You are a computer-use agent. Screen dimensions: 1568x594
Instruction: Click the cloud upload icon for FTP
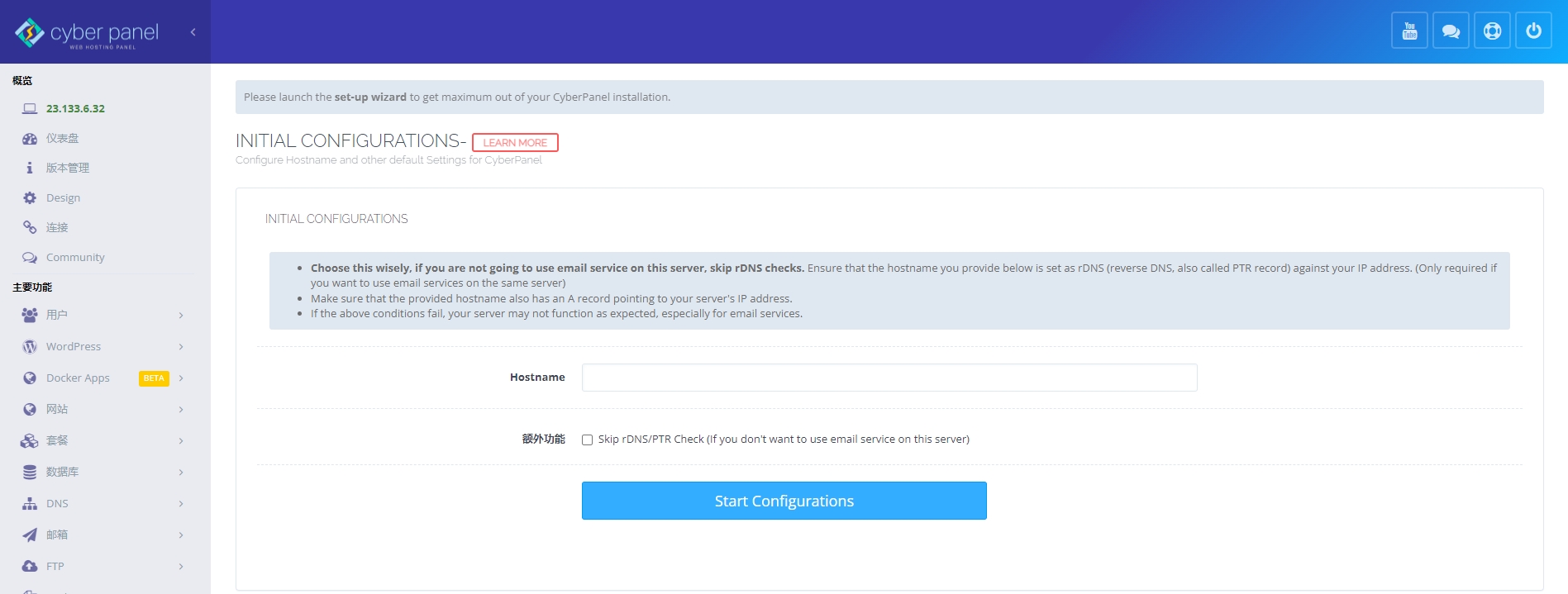30,567
